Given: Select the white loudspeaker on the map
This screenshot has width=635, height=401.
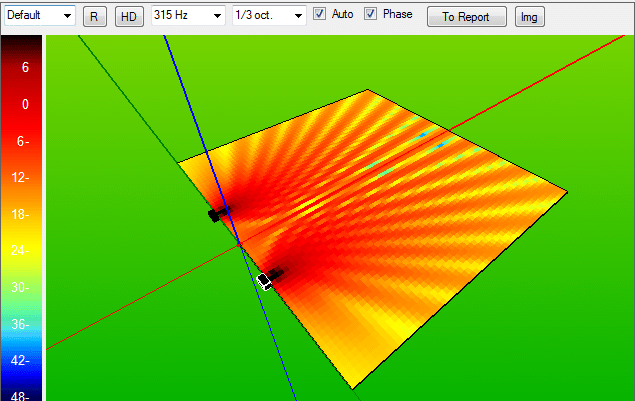Looking at the screenshot, I should tap(264, 281).
